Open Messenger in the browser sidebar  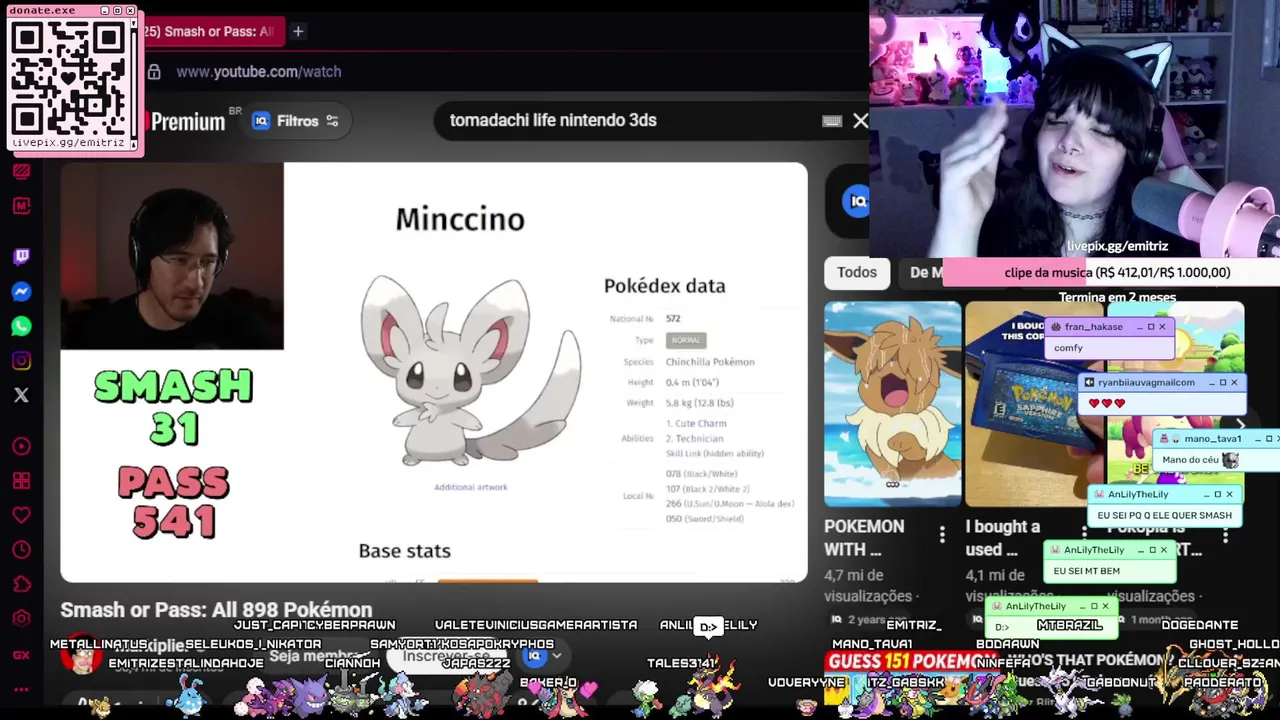click(21, 292)
